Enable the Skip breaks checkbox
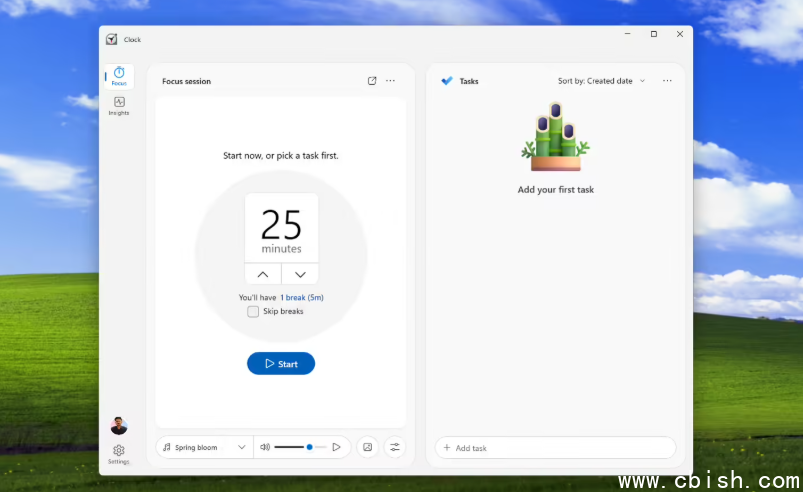The height and width of the screenshot is (492, 803). click(253, 312)
